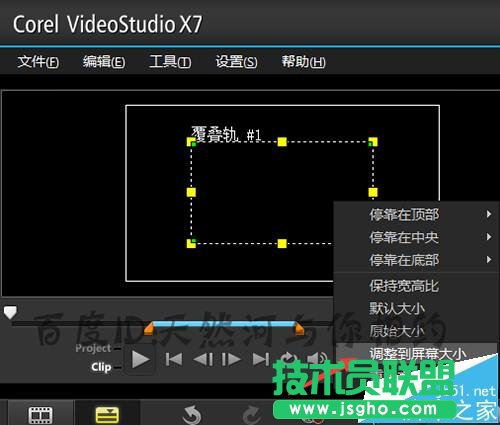Open the 工具(T) menu
Screen dimensions: 500x425
170,62
